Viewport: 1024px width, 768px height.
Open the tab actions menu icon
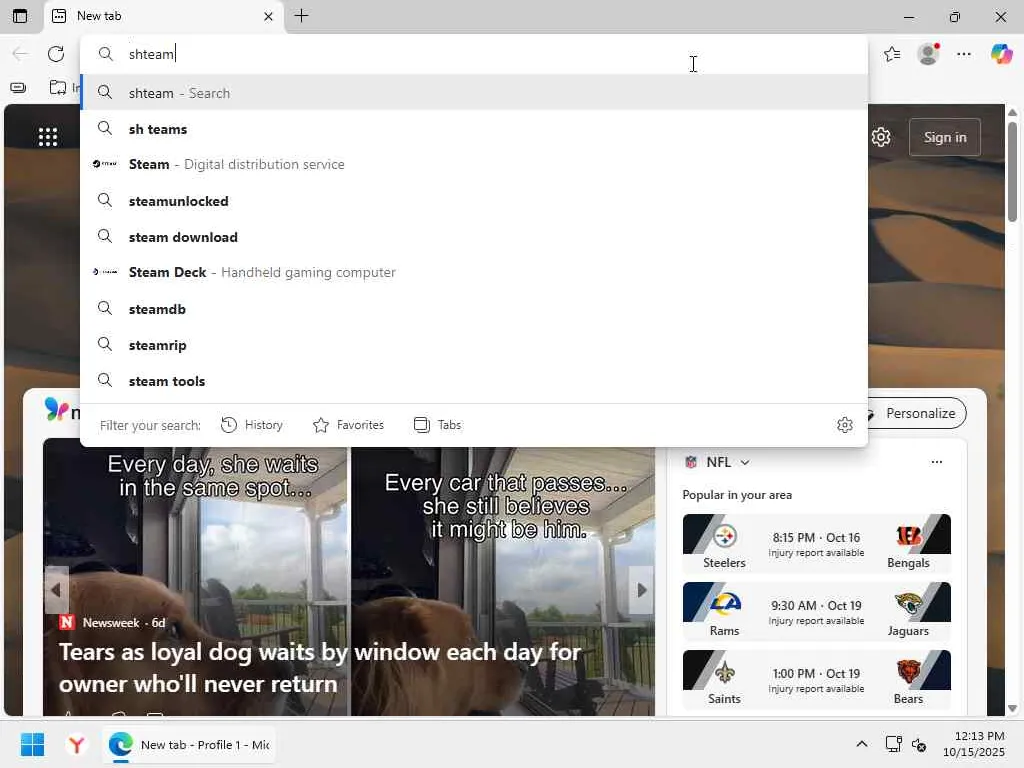[x=20, y=16]
